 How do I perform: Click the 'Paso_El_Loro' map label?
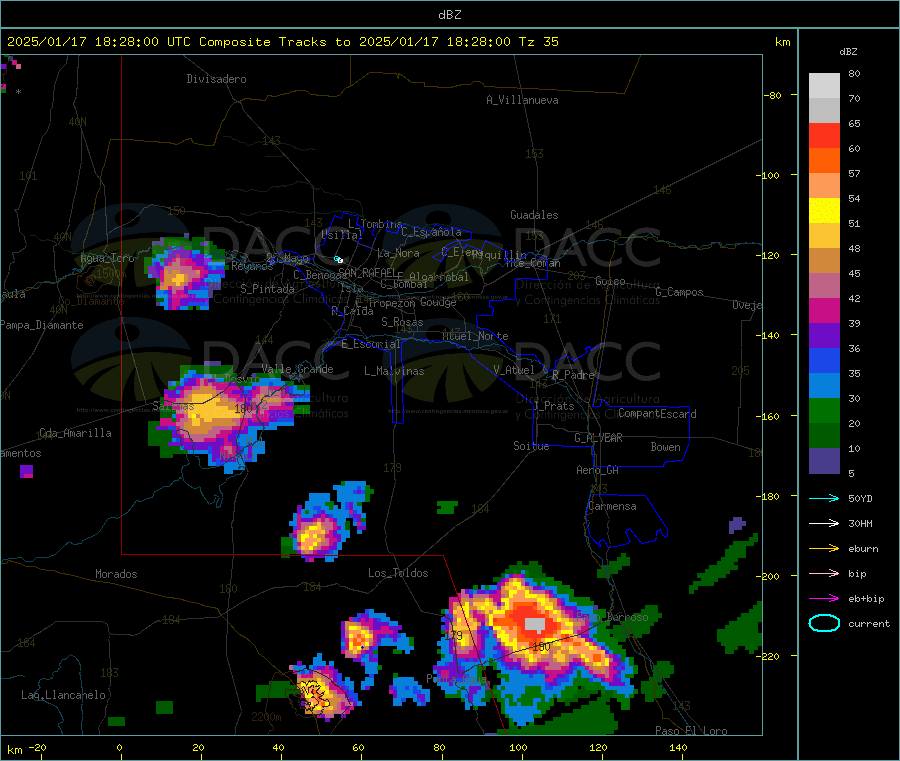click(x=691, y=731)
